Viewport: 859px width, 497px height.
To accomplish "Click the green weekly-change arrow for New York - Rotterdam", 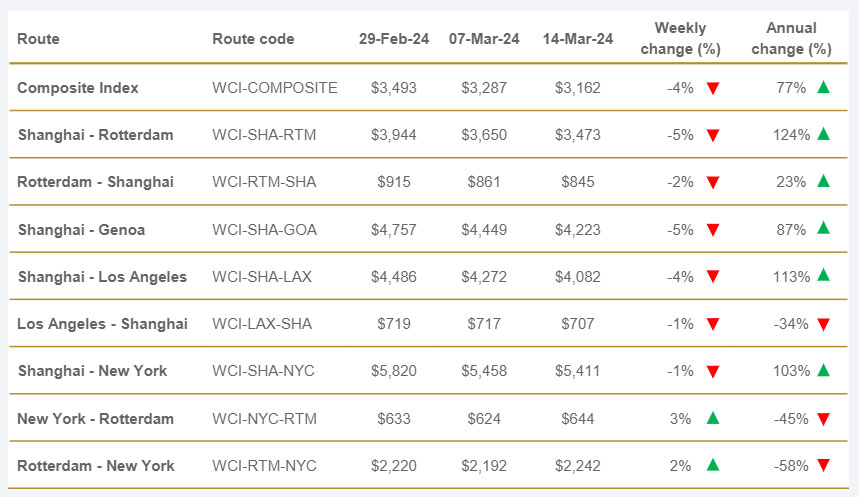I will click(x=713, y=418).
